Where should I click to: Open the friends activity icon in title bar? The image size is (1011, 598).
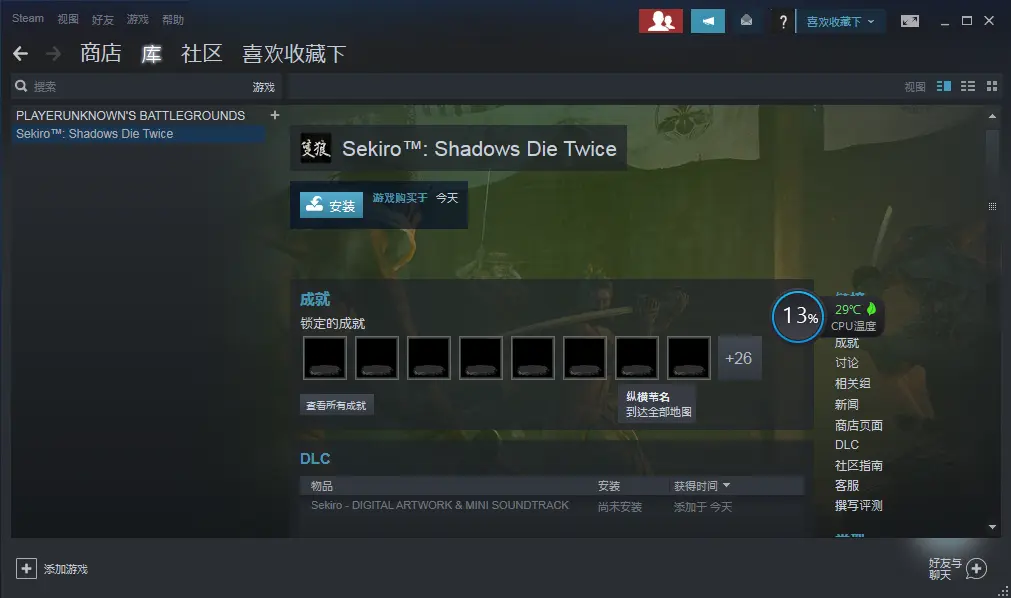[660, 21]
